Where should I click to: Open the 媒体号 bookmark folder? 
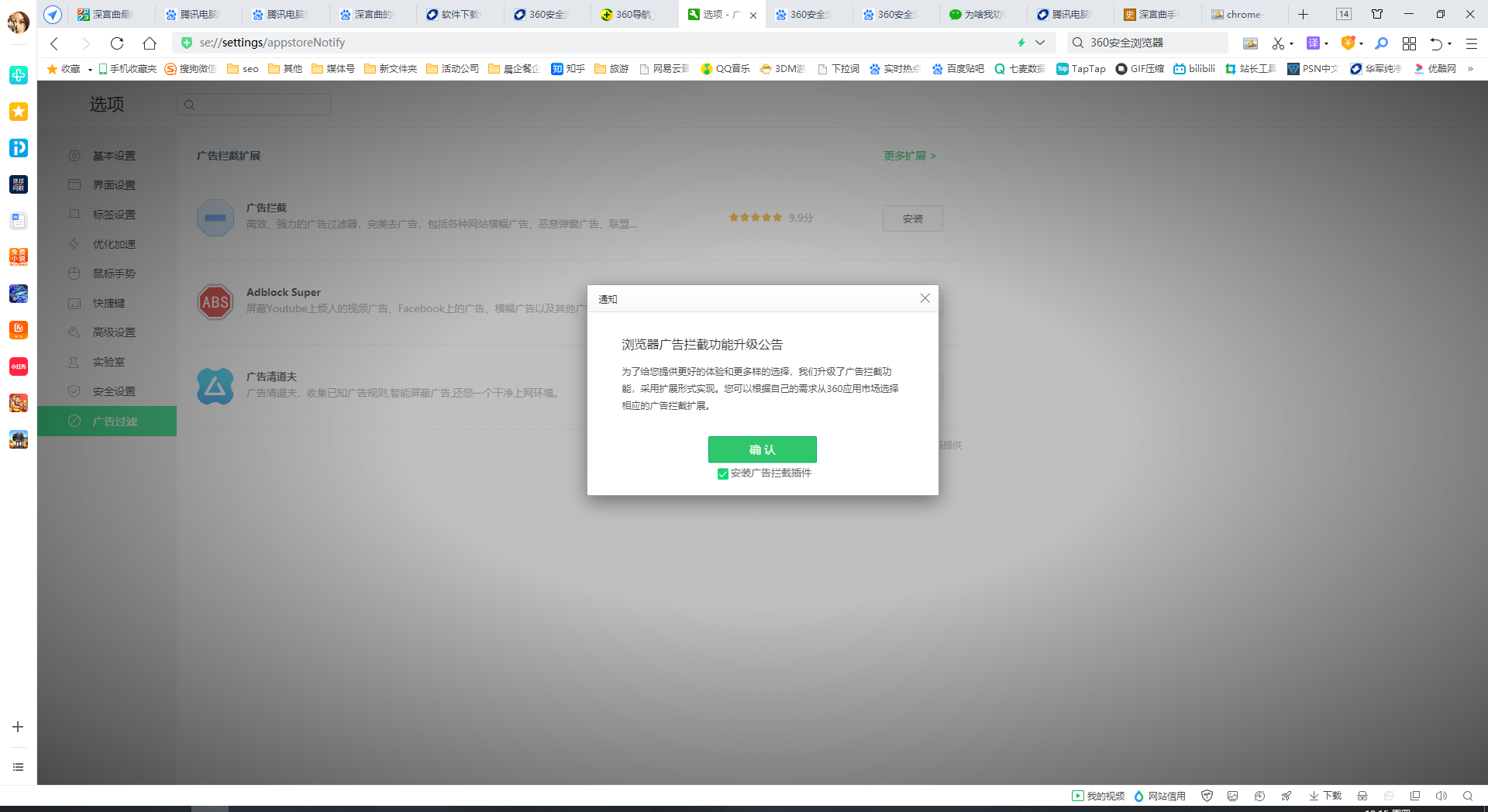click(332, 69)
